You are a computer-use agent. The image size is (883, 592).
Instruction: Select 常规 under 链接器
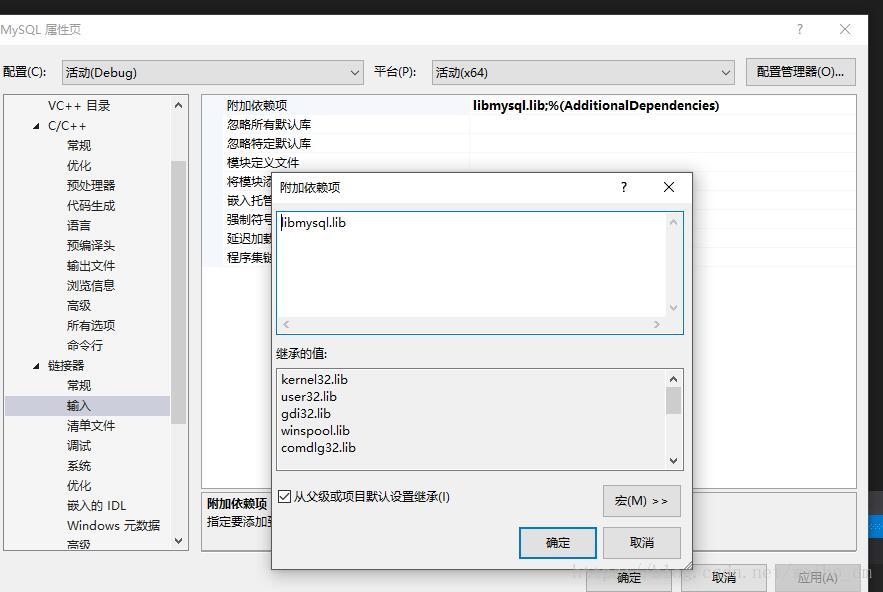pos(79,385)
